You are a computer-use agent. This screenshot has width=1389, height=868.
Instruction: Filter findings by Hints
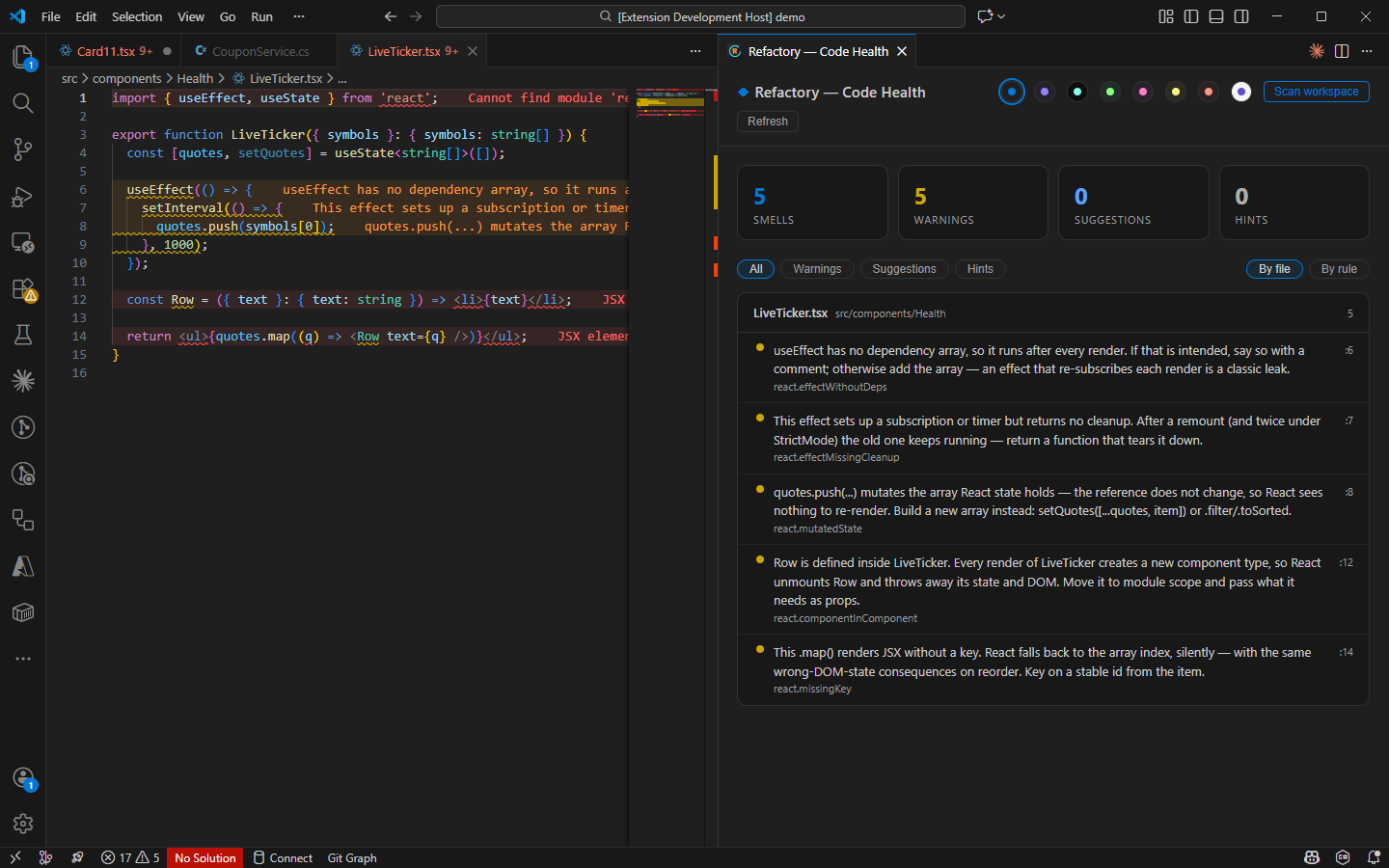tap(980, 269)
